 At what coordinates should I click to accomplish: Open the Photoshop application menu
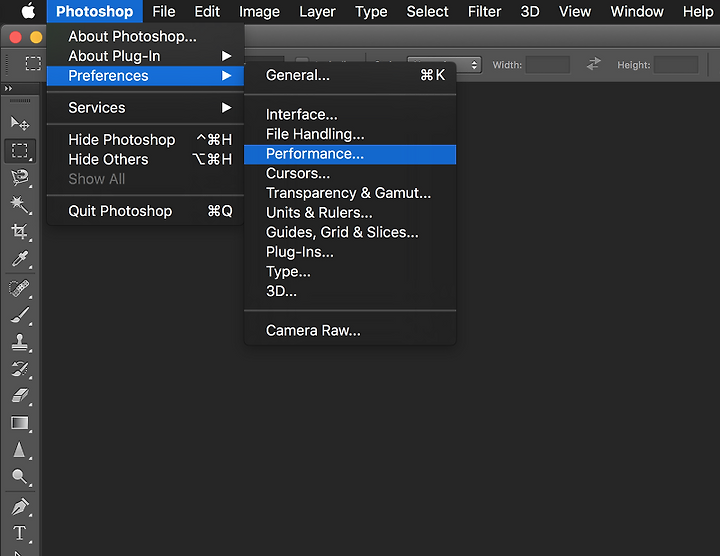[95, 11]
